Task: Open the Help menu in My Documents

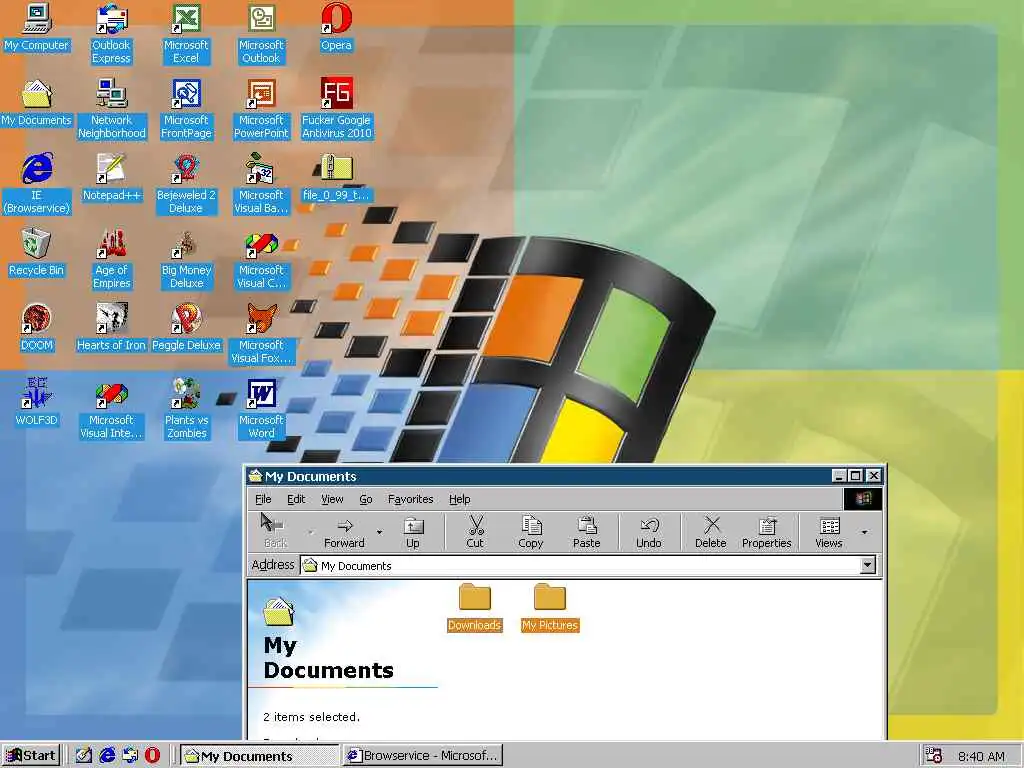Action: point(459,499)
